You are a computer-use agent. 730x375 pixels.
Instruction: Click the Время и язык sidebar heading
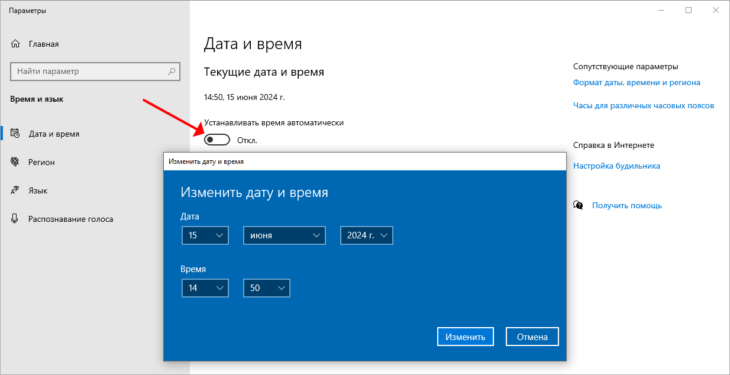[37, 99]
